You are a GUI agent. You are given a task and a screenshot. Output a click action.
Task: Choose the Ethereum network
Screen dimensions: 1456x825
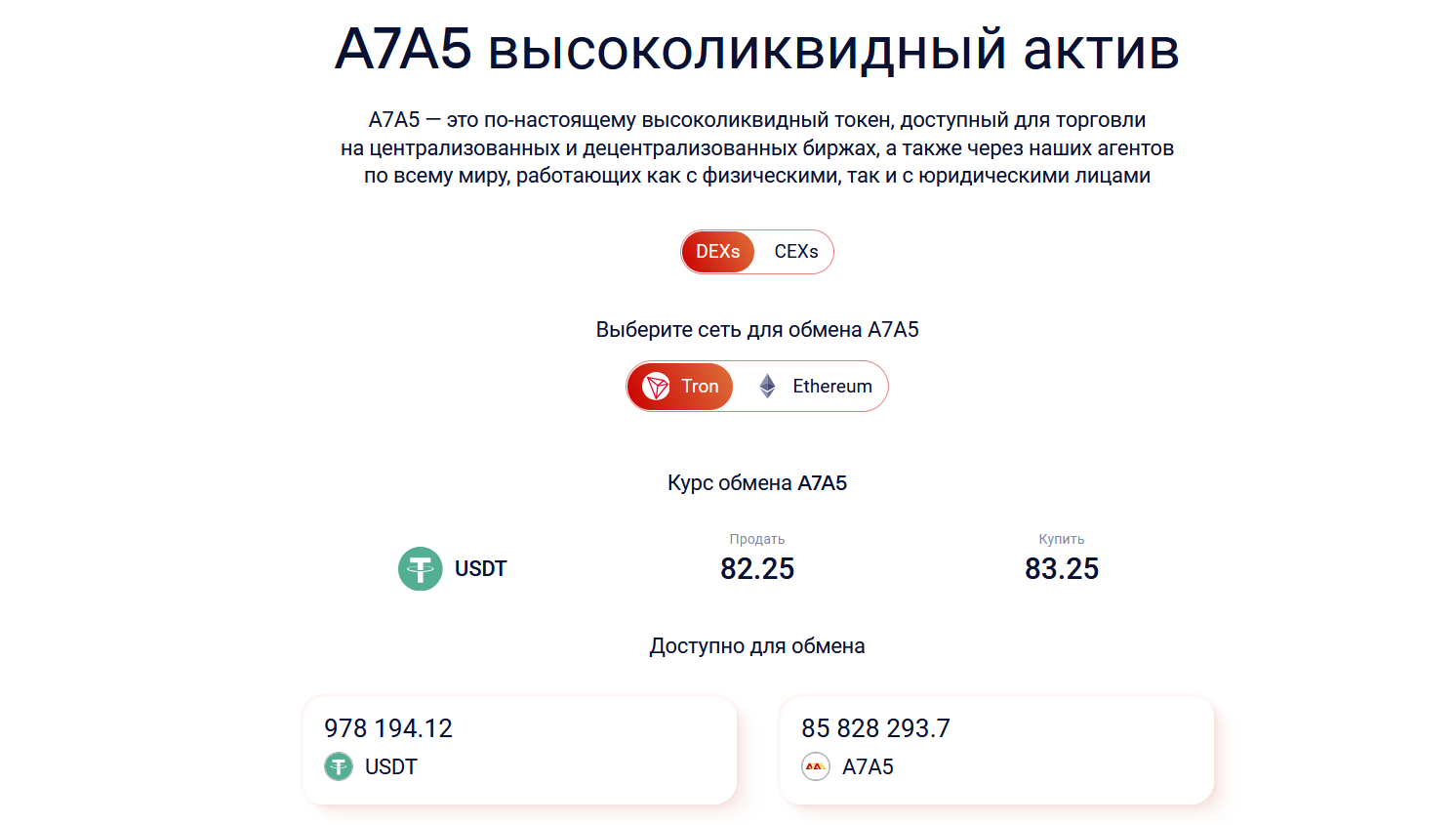point(831,387)
